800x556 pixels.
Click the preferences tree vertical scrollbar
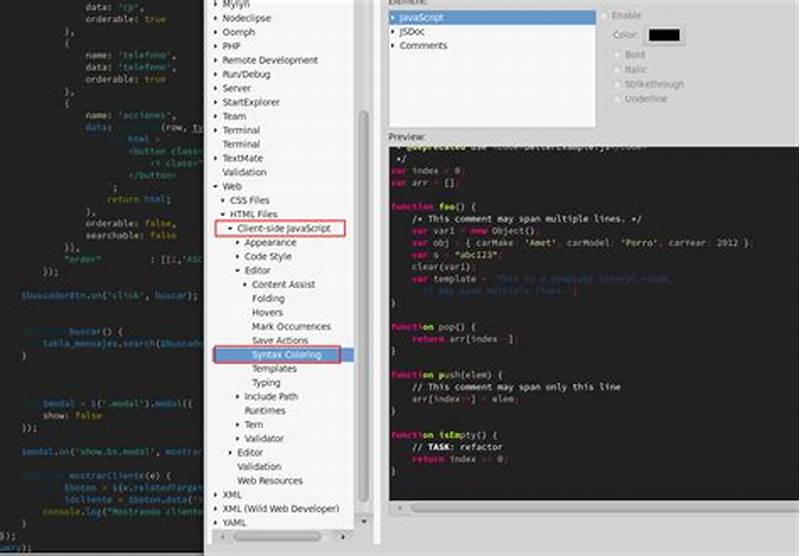click(364, 306)
